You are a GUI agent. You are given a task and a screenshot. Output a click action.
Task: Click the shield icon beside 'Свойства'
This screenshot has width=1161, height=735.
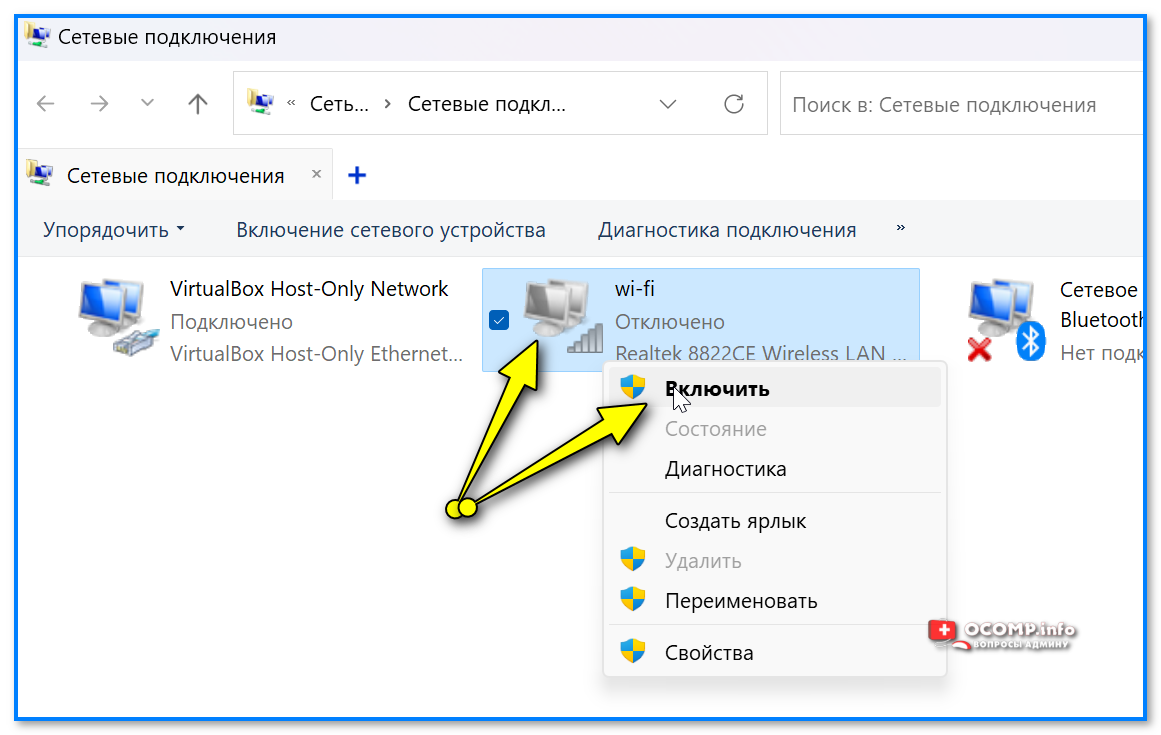(x=632, y=651)
